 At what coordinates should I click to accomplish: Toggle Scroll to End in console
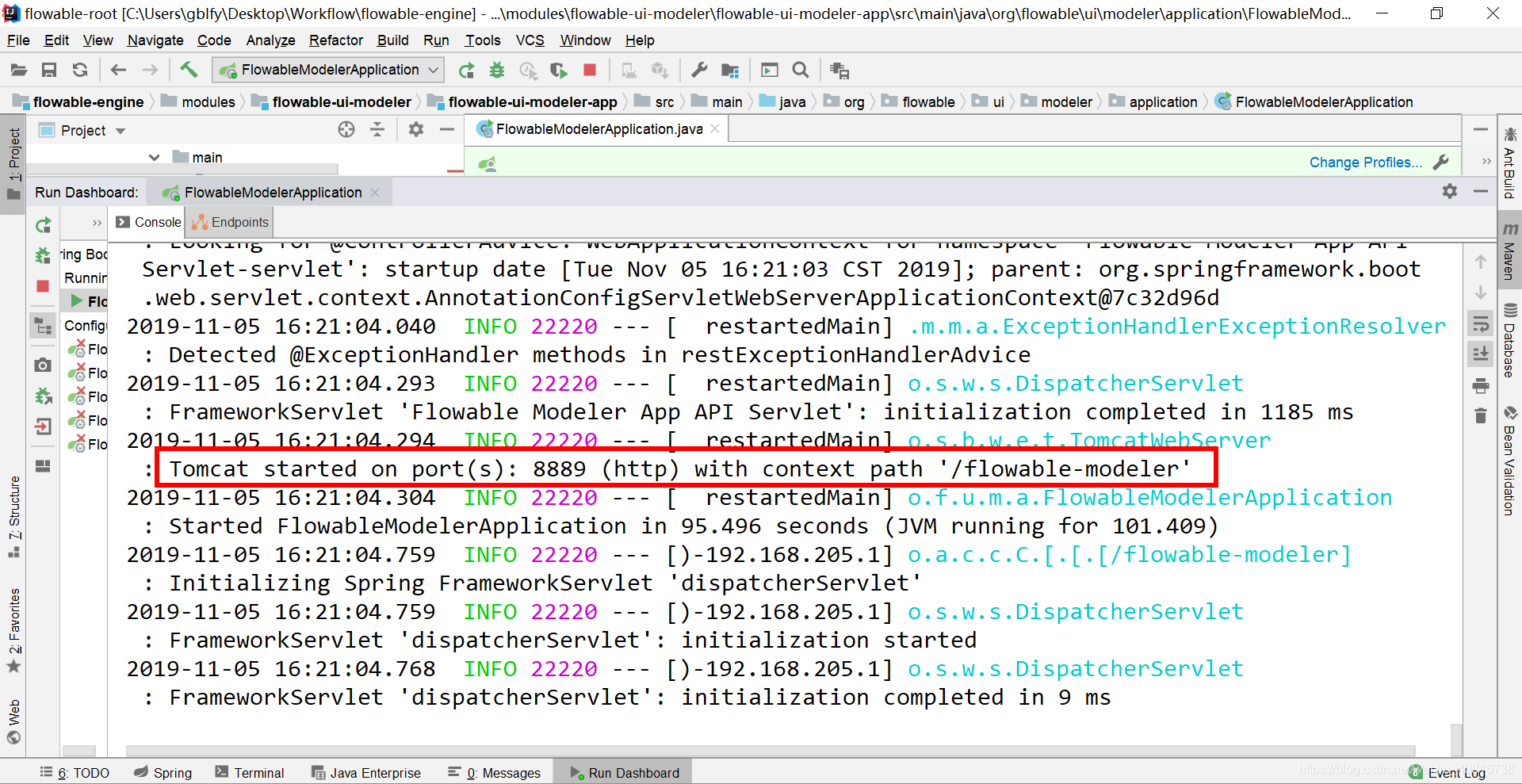click(x=1480, y=354)
